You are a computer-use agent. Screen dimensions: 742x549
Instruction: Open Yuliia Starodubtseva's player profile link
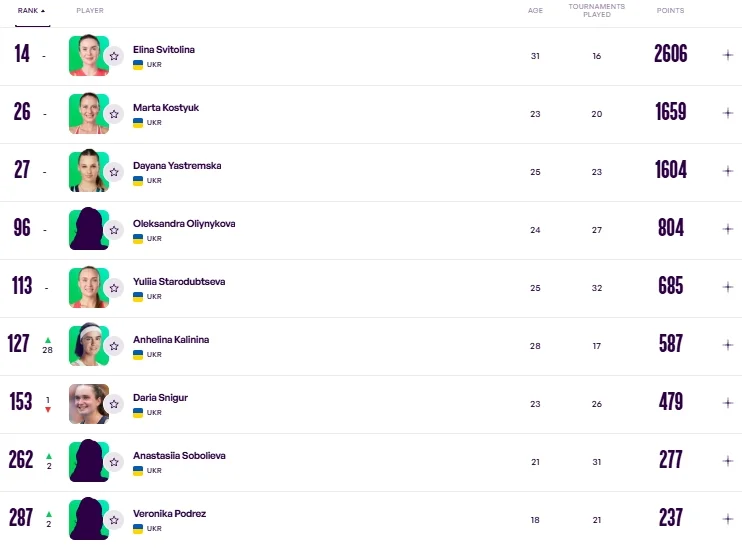pos(179,281)
